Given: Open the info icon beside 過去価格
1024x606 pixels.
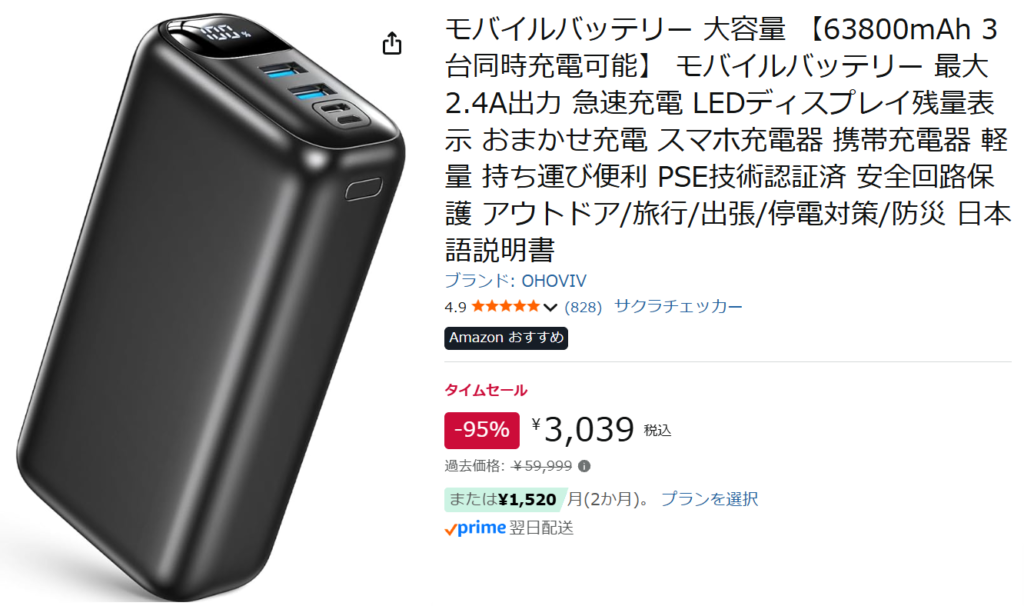Looking at the screenshot, I should pyautogui.click(x=584, y=466).
